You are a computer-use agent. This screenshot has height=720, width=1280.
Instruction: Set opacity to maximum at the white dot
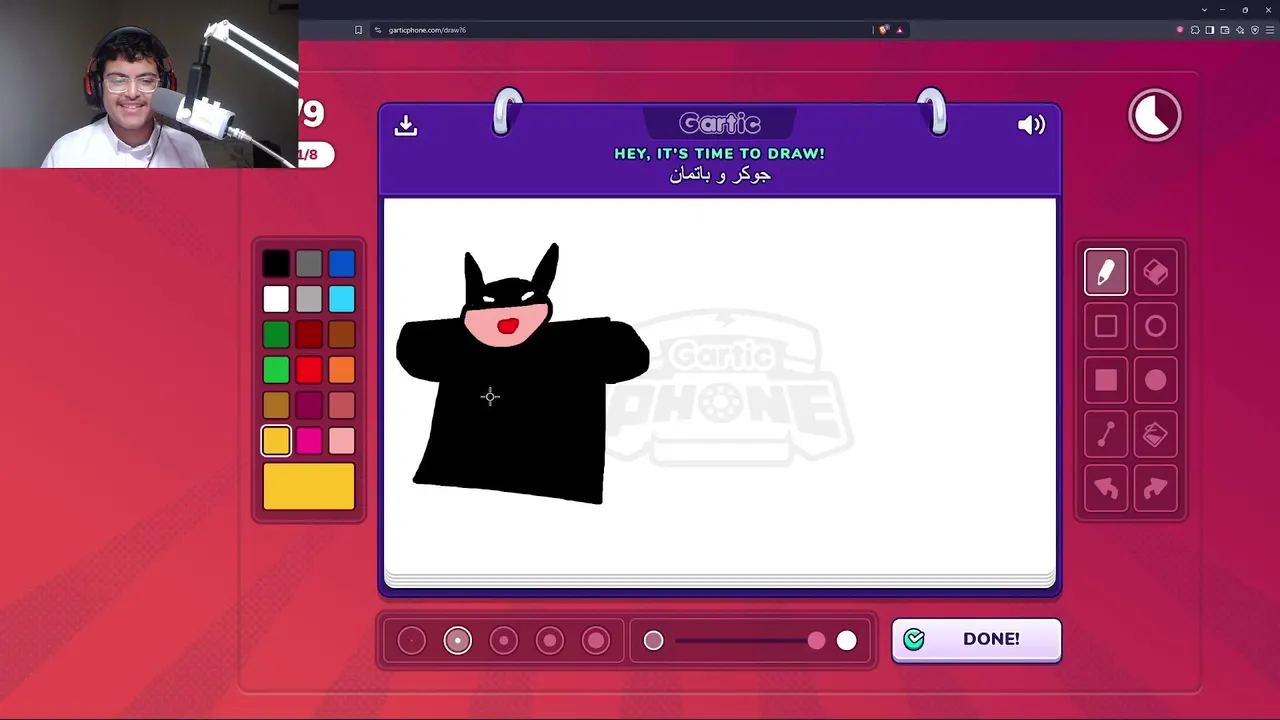click(x=847, y=641)
